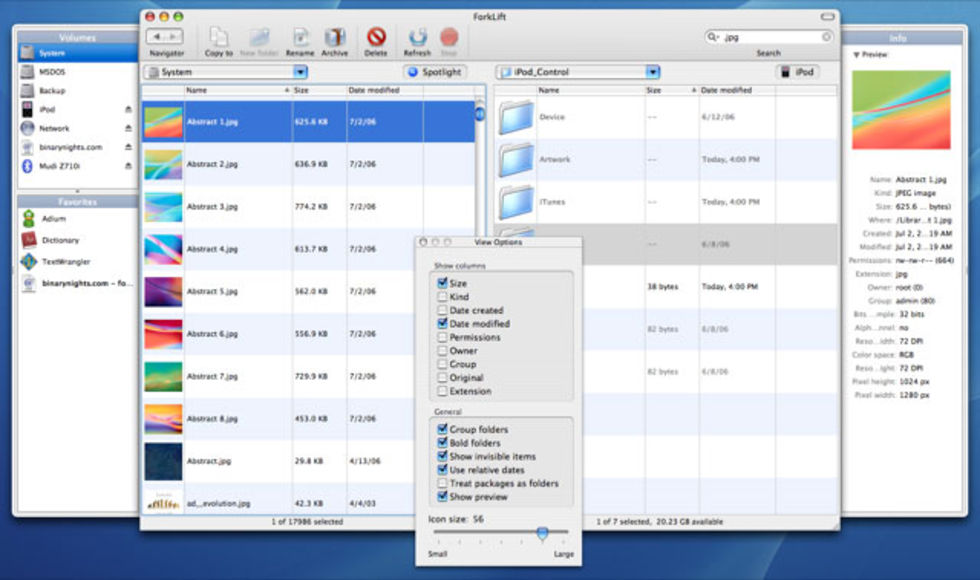The width and height of the screenshot is (980, 580).
Task: Click the Rename toolbar icon
Action: coord(299,38)
